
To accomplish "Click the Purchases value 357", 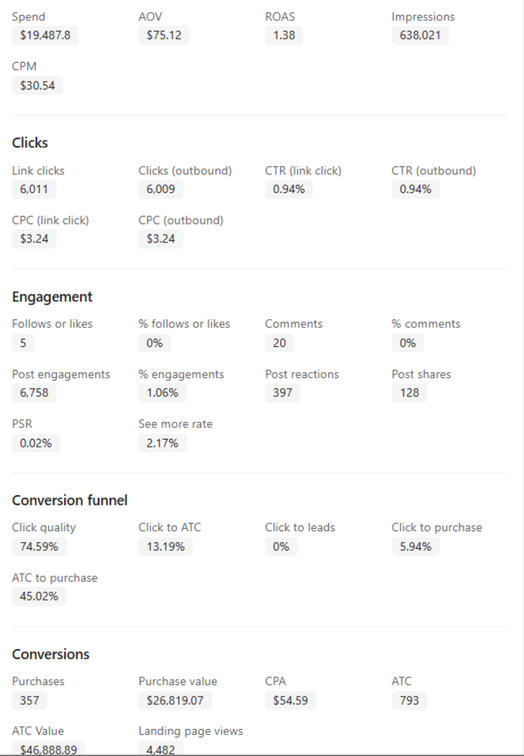I will [x=29, y=700].
